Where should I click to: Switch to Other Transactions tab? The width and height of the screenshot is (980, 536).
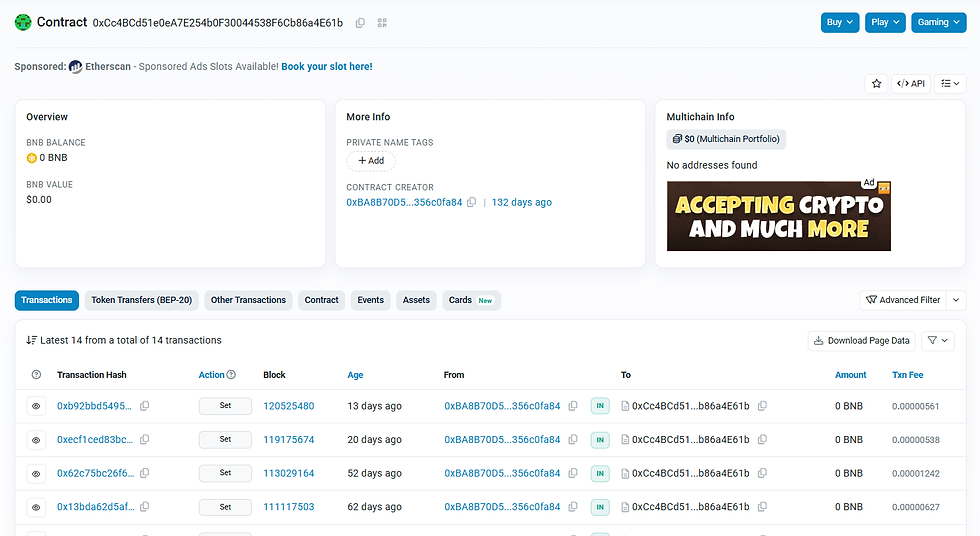click(248, 300)
